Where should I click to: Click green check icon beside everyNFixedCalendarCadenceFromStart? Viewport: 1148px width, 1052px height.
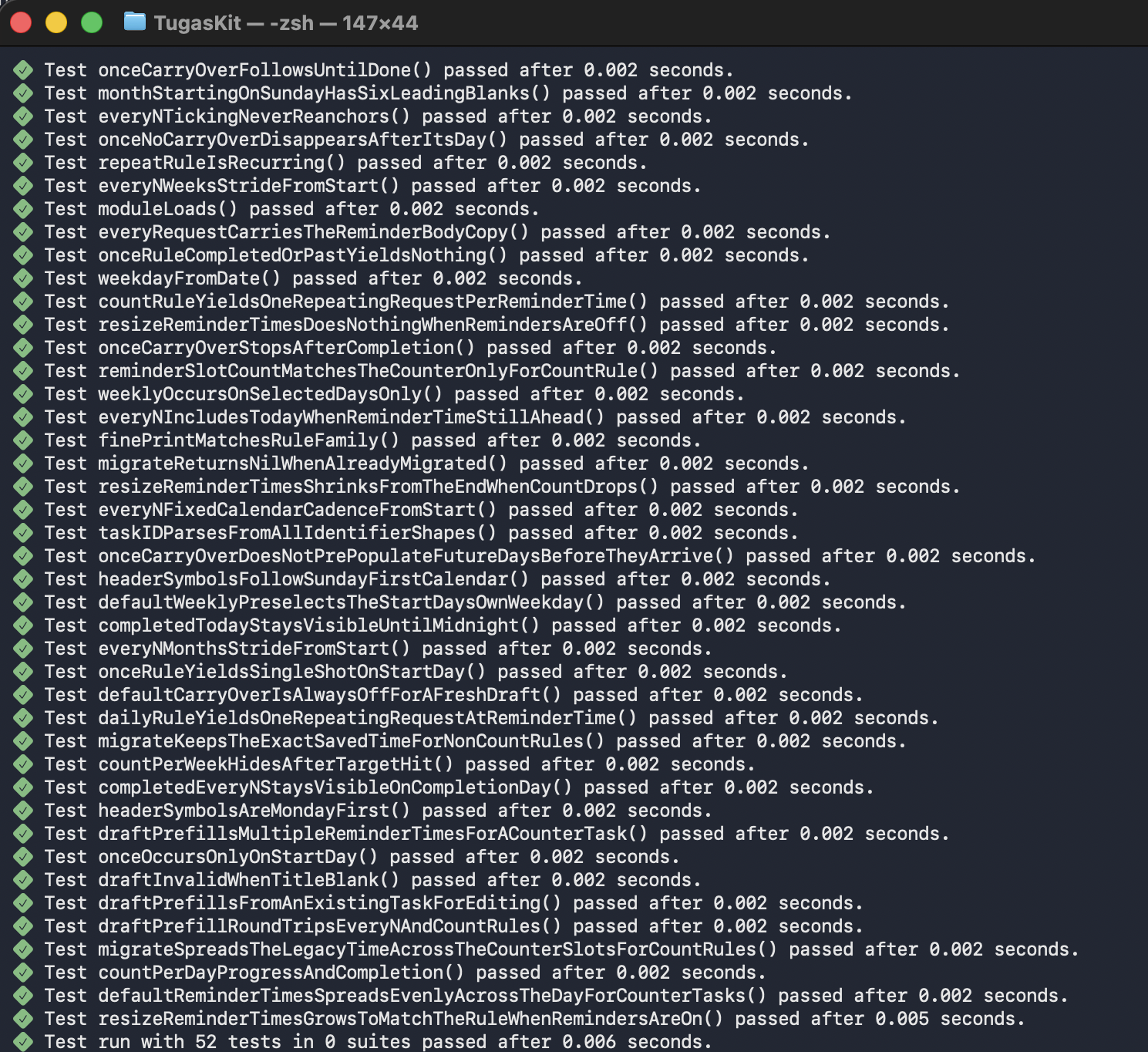coord(23,510)
